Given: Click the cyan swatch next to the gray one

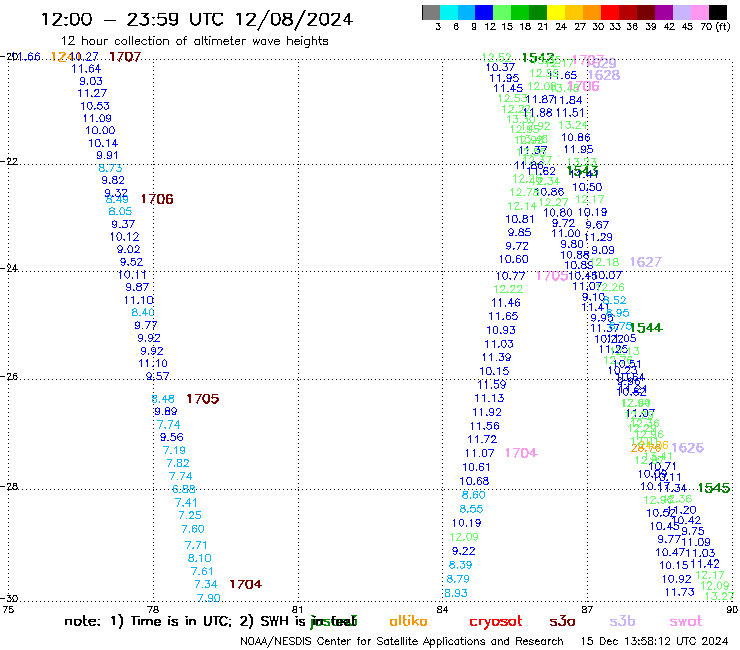Looking at the screenshot, I should (x=448, y=12).
